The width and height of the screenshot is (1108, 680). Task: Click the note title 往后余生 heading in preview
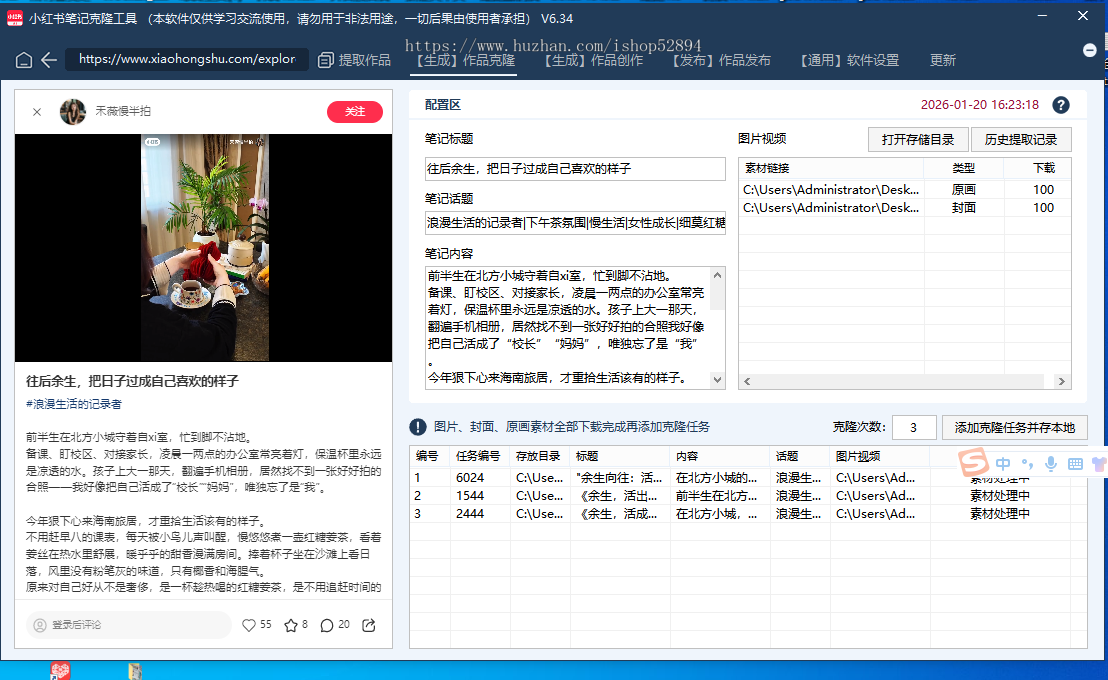point(132,382)
